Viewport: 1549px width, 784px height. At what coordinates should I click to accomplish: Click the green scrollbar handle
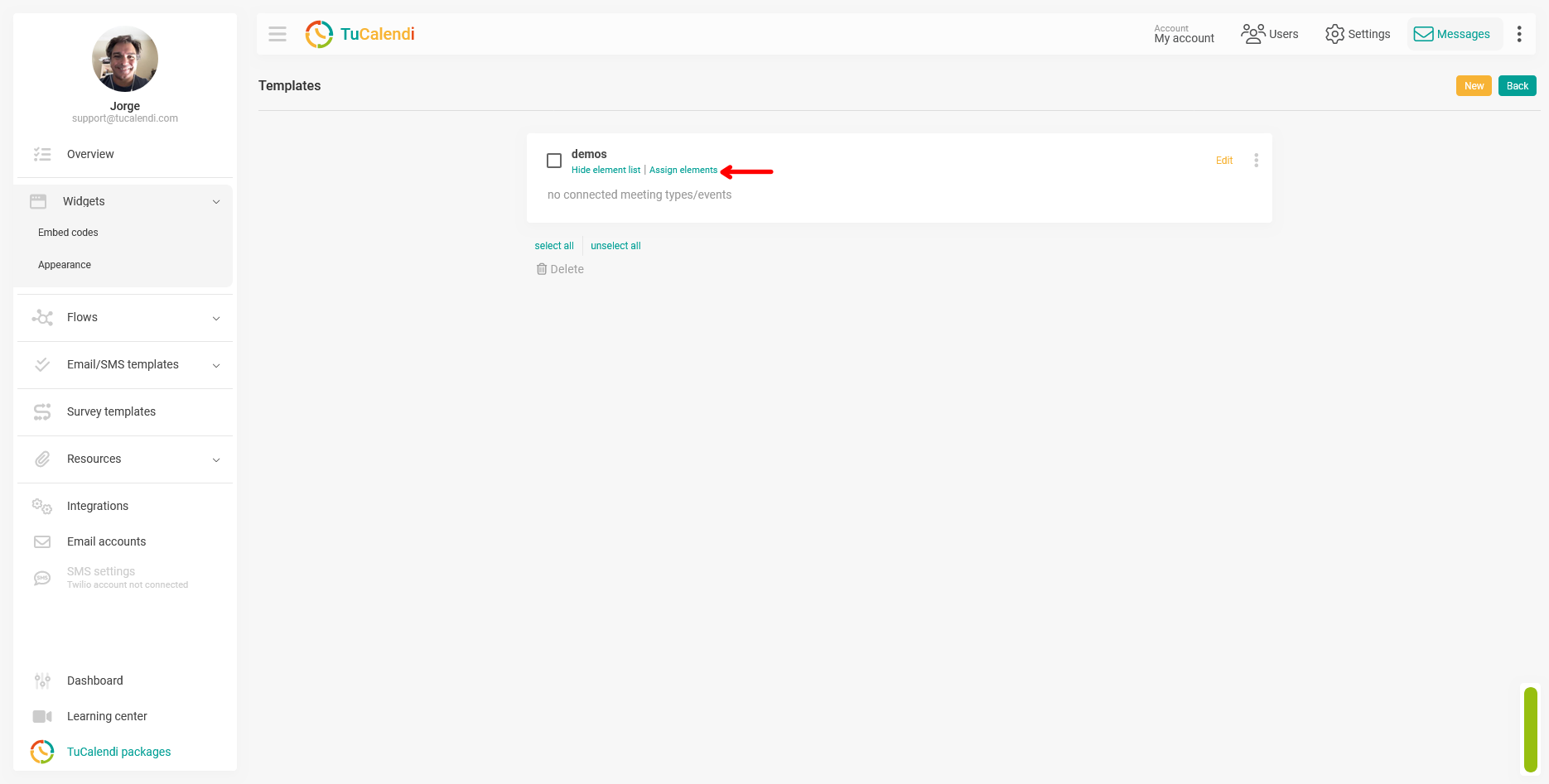[1531, 729]
